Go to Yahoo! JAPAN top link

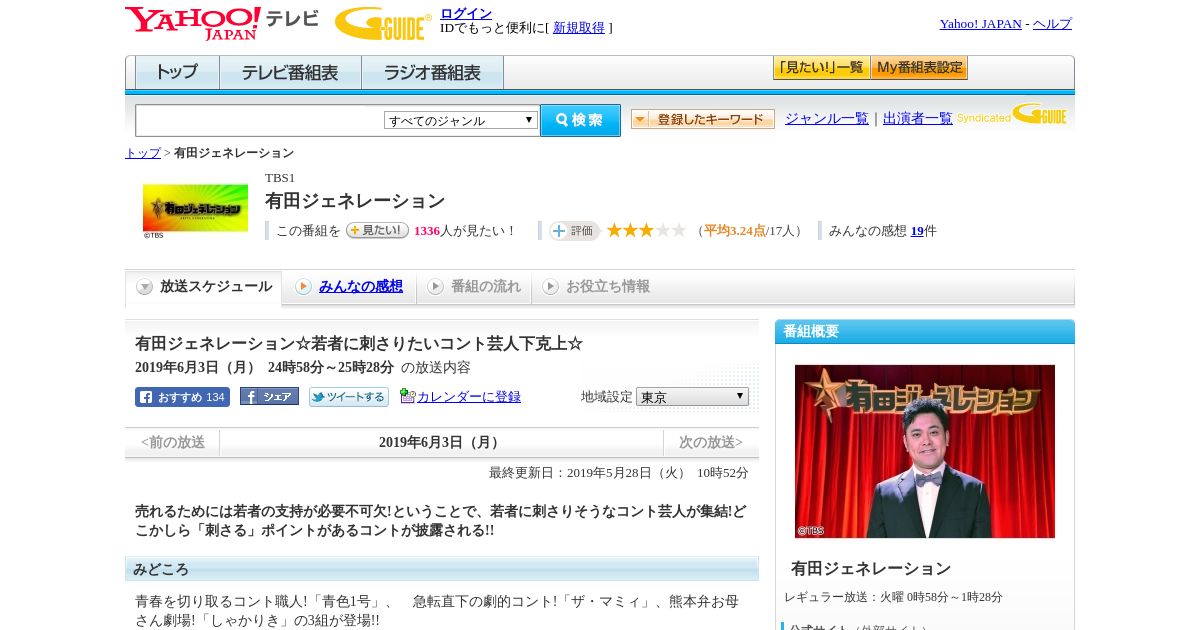click(980, 23)
